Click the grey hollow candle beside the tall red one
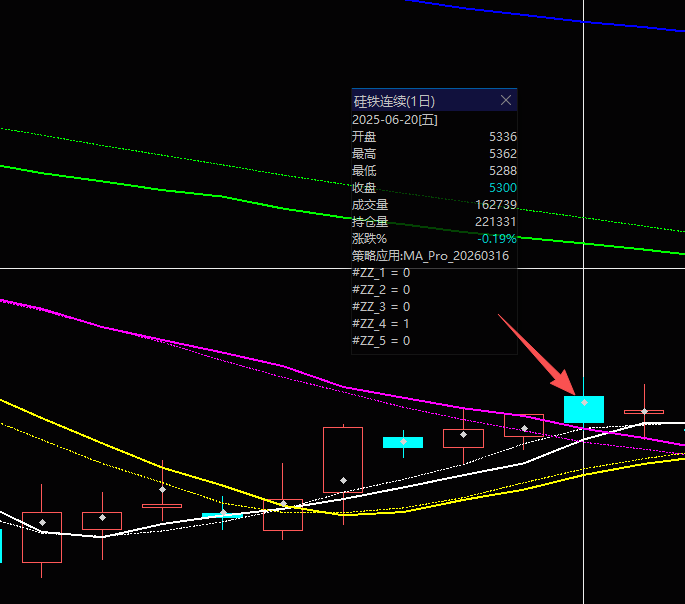The height and width of the screenshot is (604, 685). 463,438
